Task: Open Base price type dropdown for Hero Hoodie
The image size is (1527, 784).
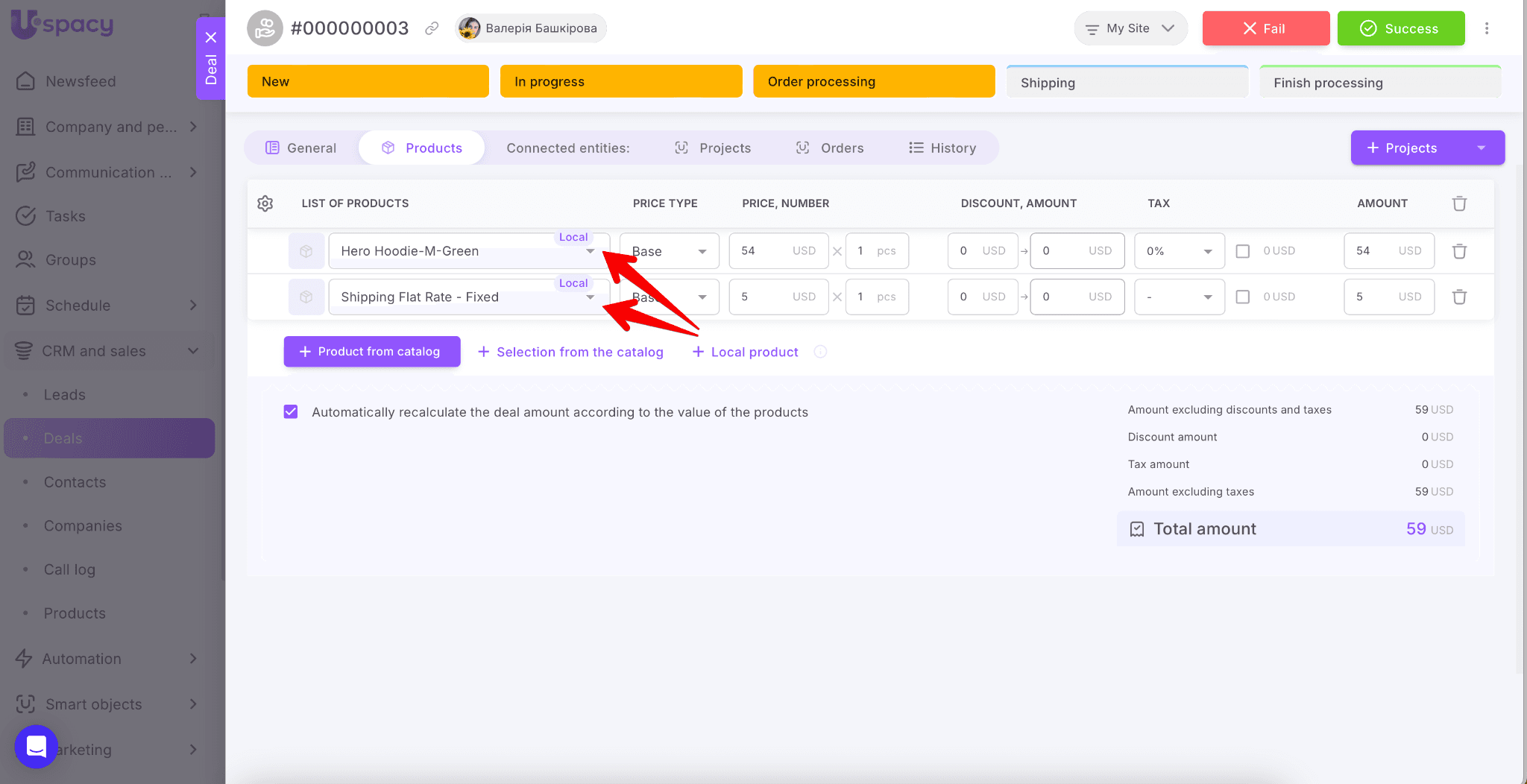Action: click(x=669, y=251)
